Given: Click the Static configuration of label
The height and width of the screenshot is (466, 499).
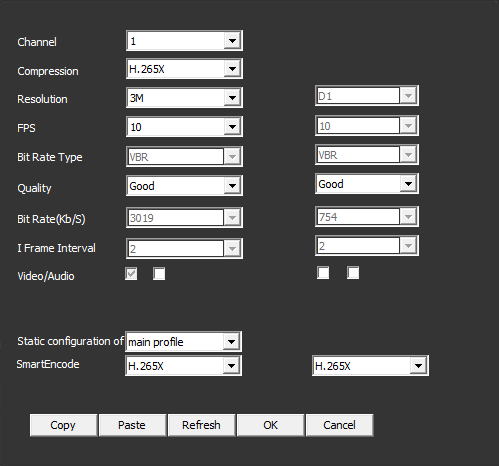Looking at the screenshot, I should coord(70,341).
